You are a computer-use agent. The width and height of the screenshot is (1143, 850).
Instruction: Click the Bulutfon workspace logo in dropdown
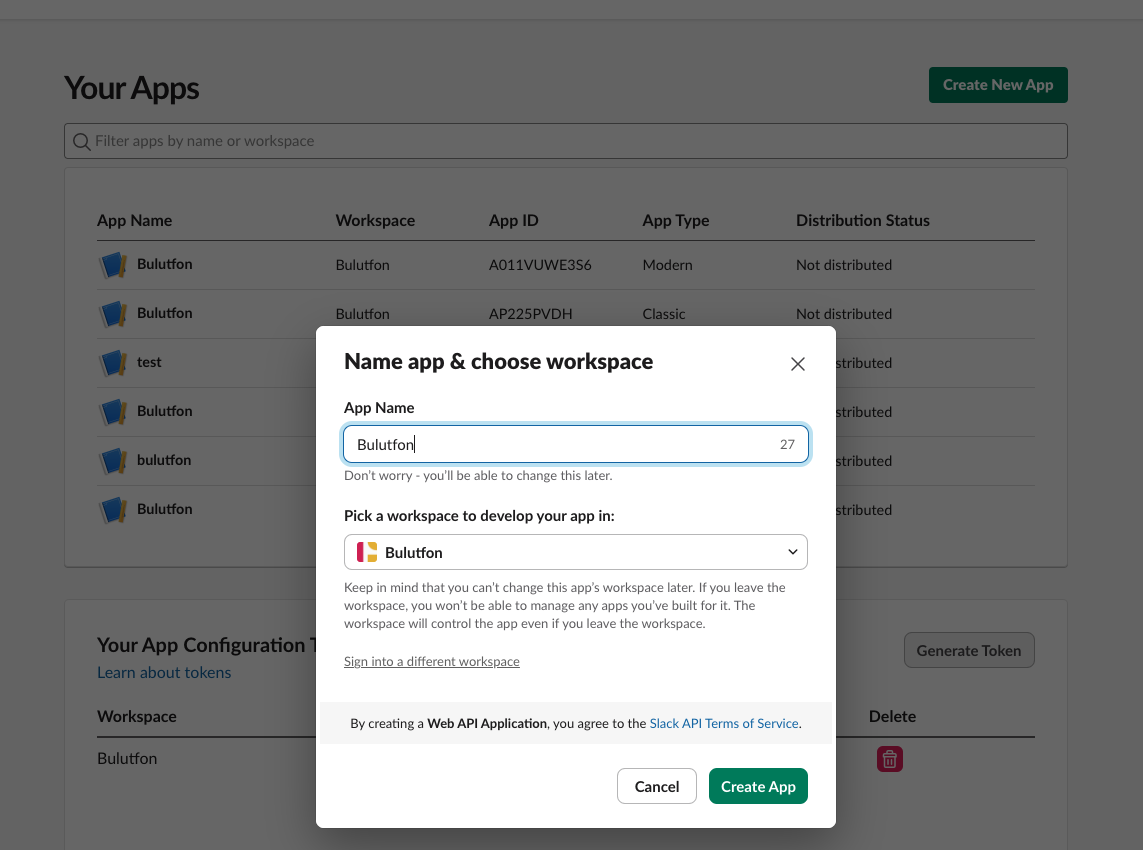click(x=367, y=552)
